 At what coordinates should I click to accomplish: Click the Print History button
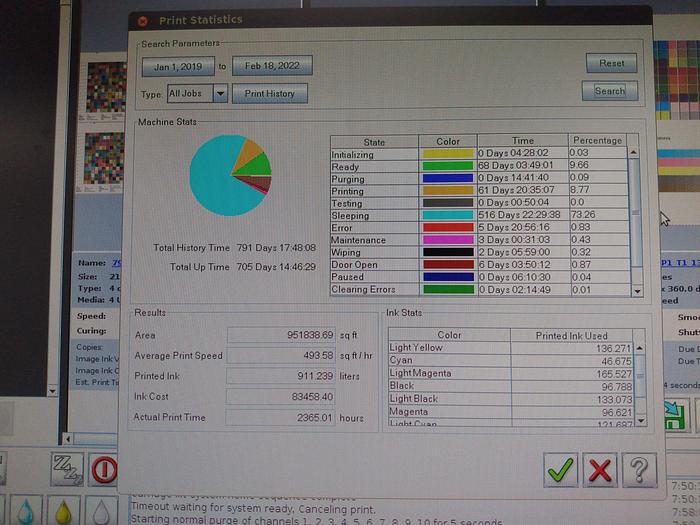click(x=270, y=94)
